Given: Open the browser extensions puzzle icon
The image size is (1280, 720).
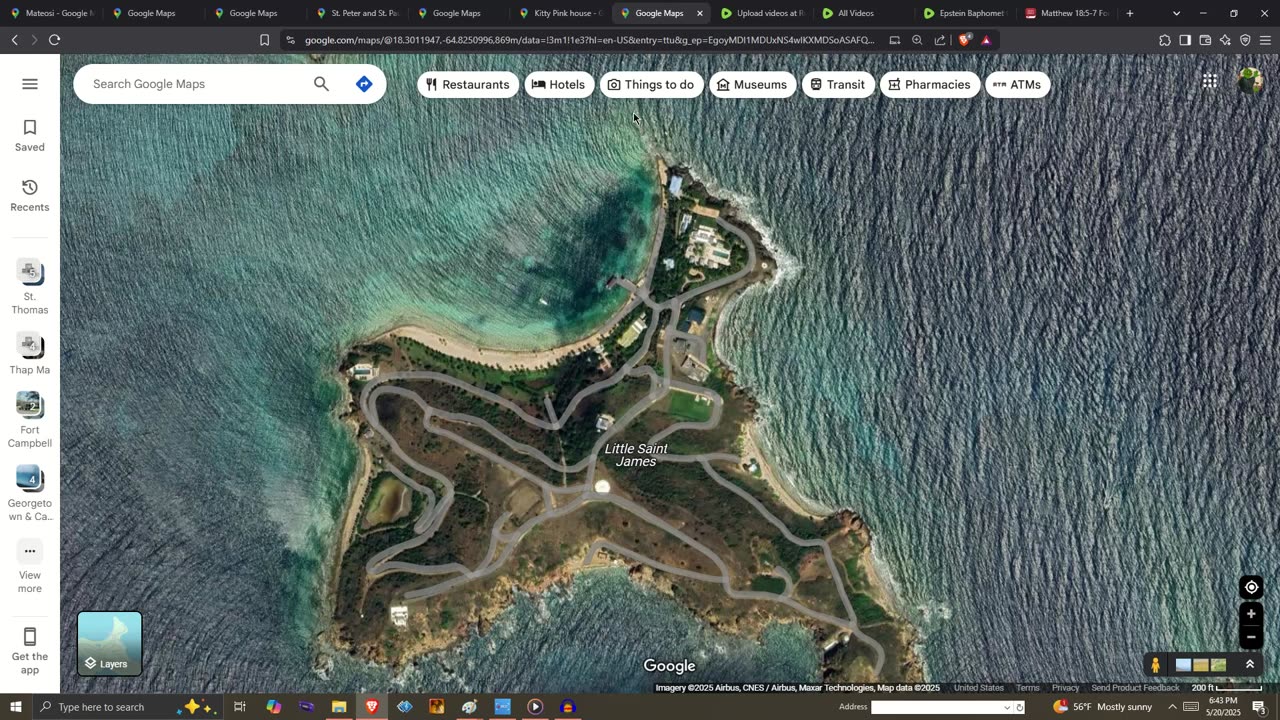Looking at the screenshot, I should [1165, 40].
